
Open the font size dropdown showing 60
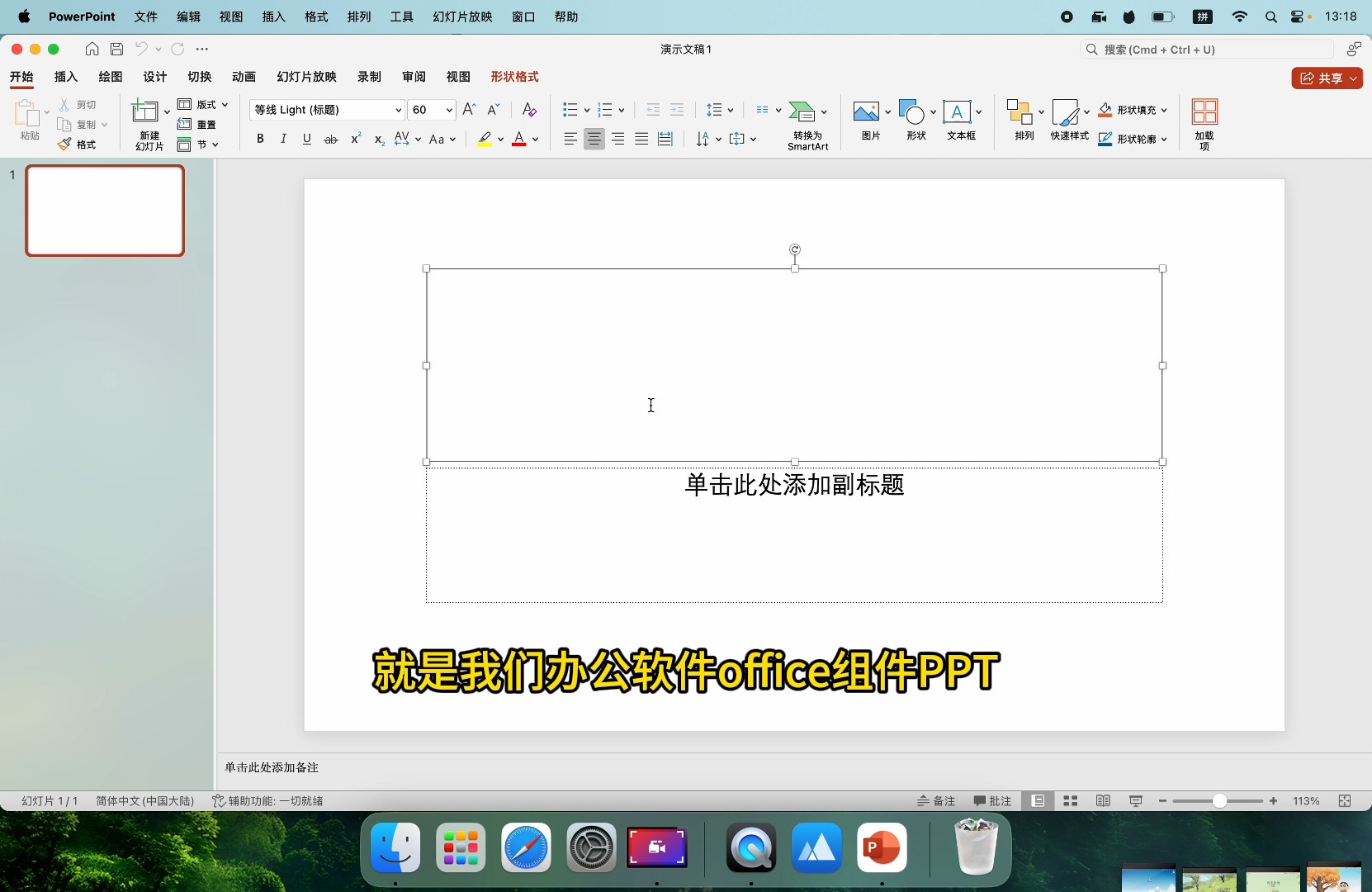[449, 109]
